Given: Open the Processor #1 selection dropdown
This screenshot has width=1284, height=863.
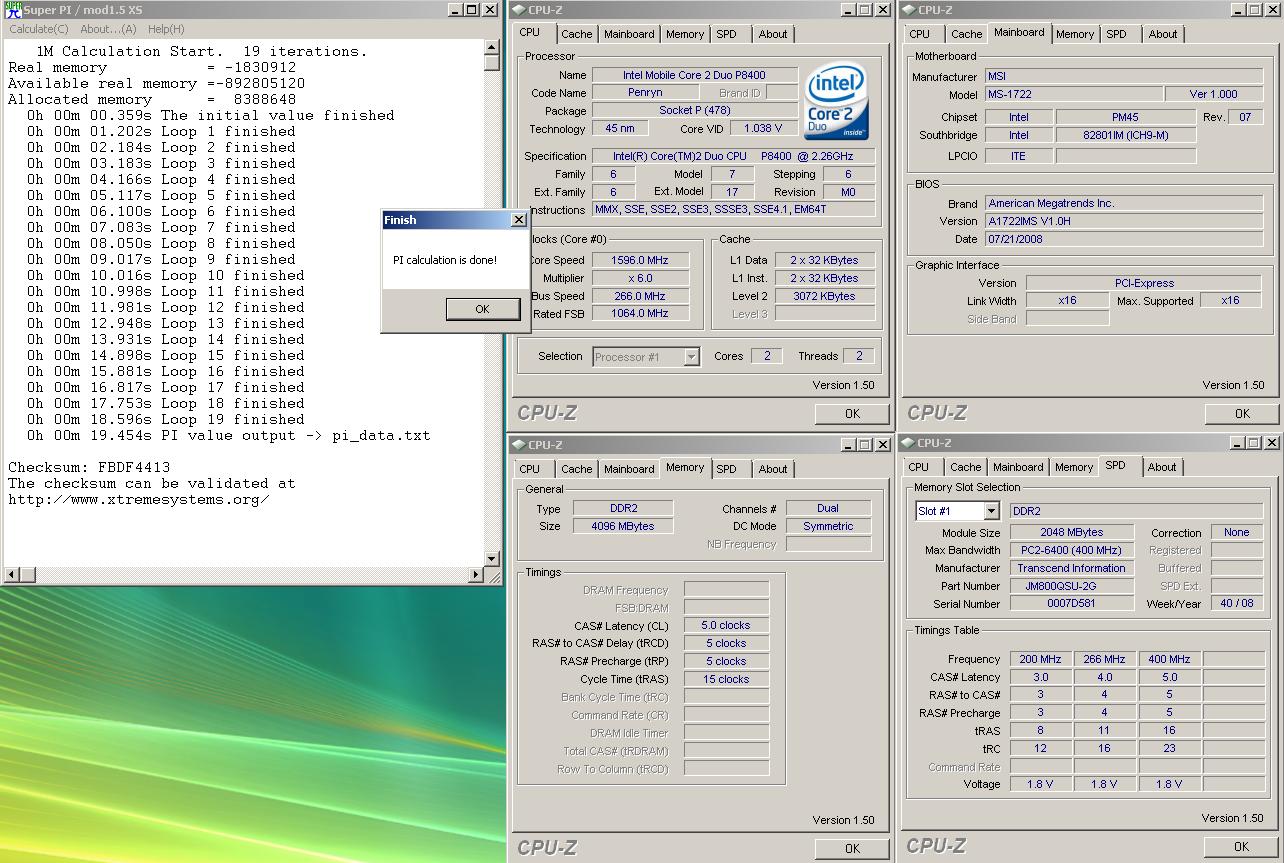Looking at the screenshot, I should 646,357.
